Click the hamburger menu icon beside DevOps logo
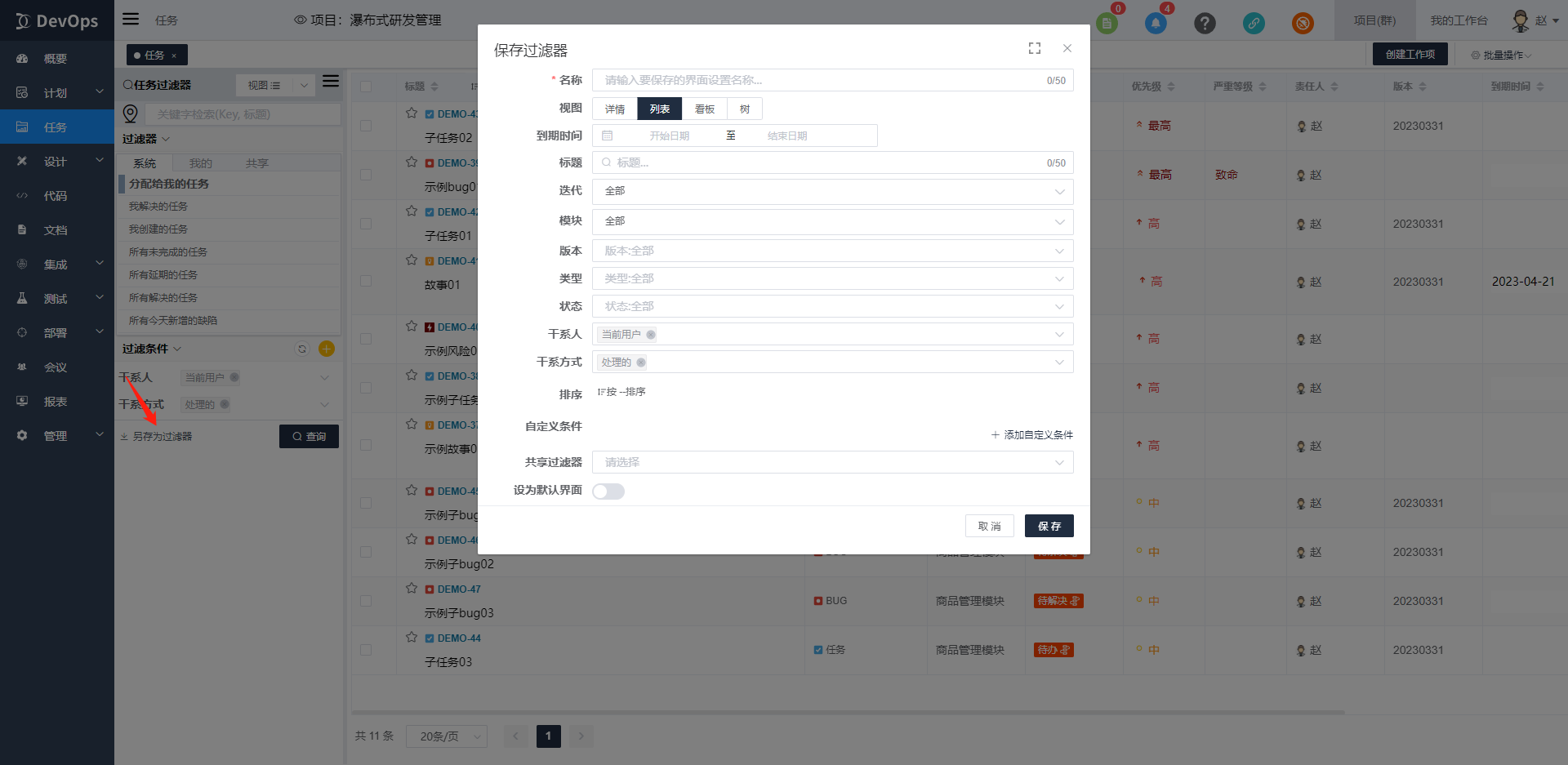 coord(131,19)
